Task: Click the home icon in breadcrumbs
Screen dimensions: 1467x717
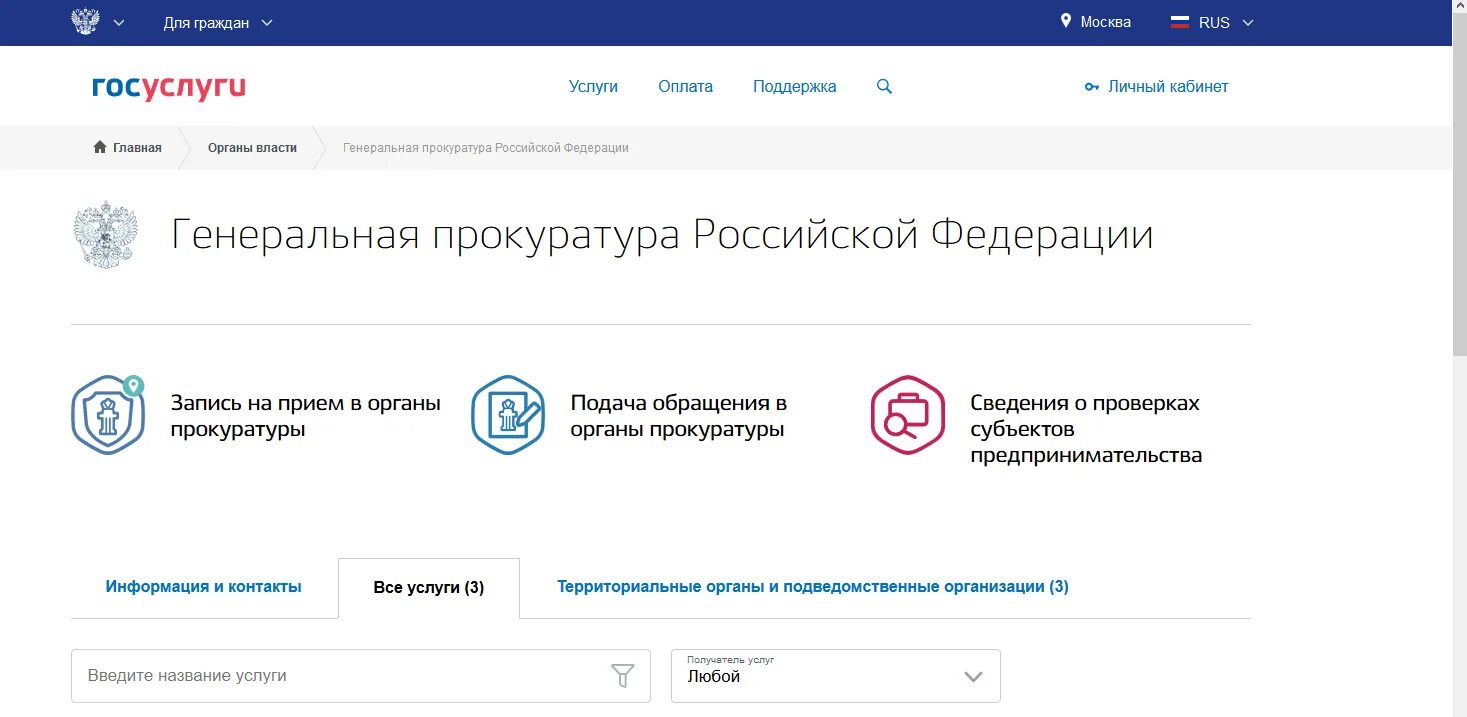Action: [100, 147]
